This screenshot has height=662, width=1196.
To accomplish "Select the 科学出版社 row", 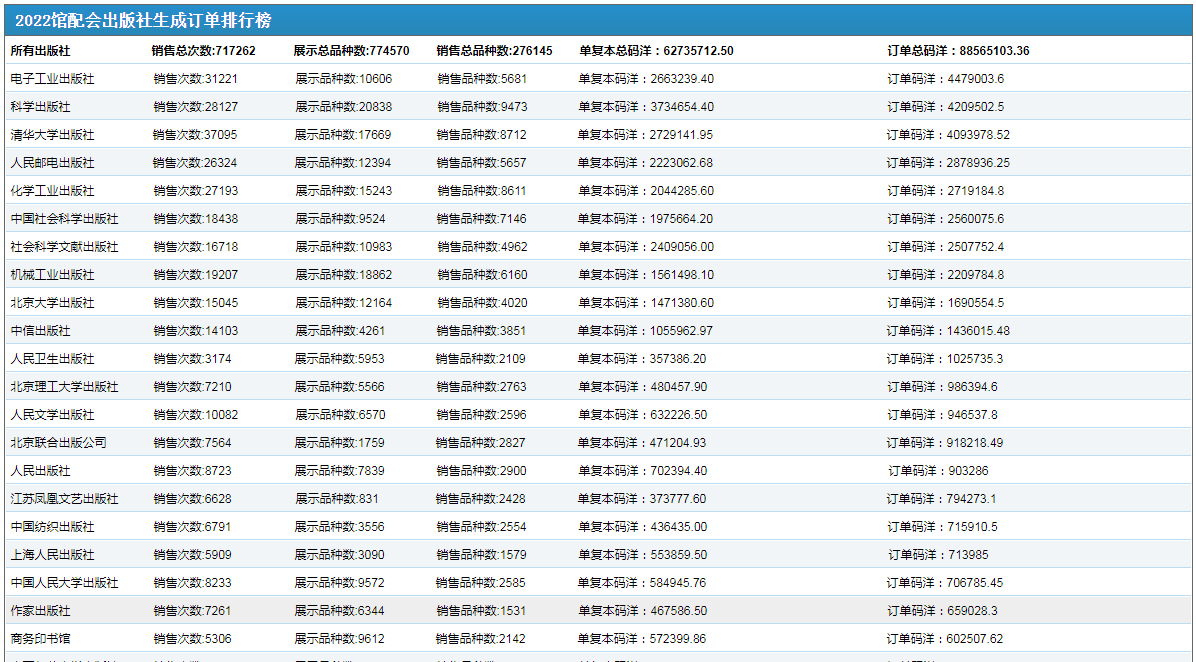I will tap(40, 107).
